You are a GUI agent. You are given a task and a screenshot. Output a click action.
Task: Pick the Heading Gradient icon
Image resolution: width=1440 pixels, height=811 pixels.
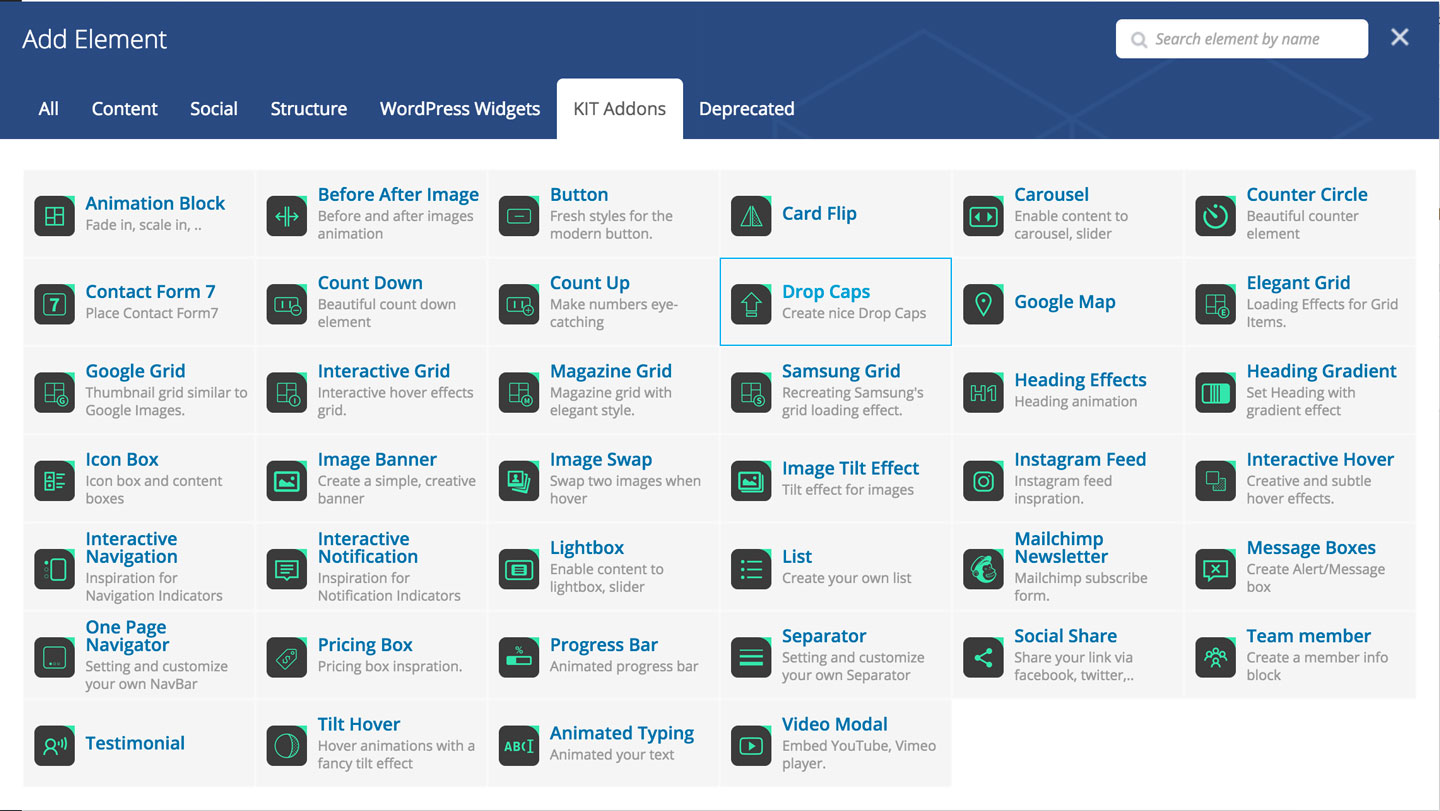coord(1215,393)
